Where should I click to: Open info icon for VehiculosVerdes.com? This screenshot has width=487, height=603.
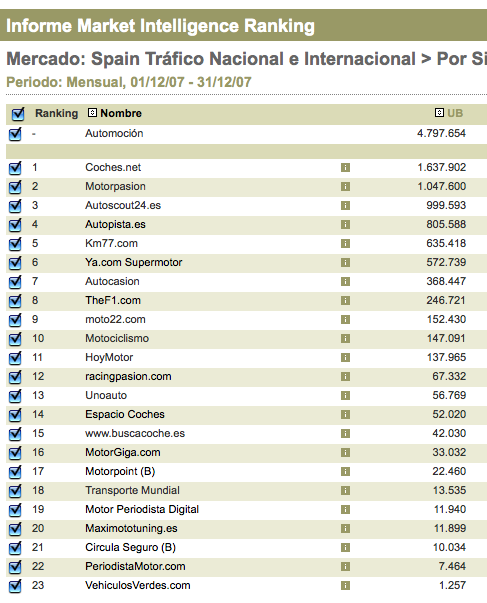point(345,586)
